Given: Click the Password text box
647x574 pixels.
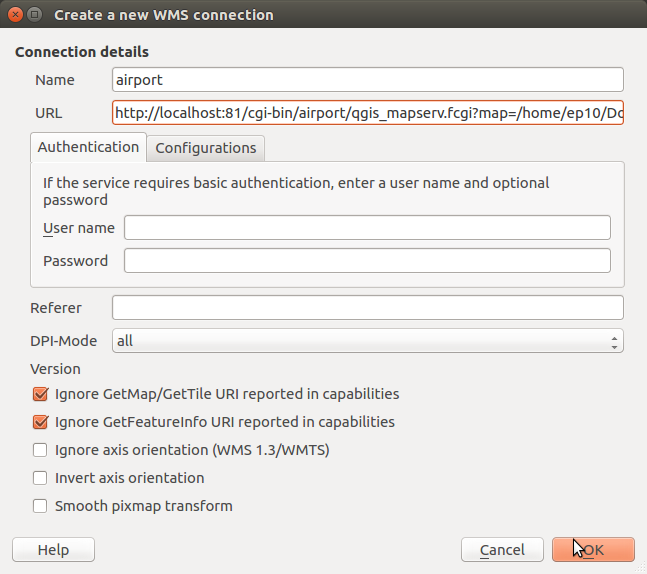Looking at the screenshot, I should click(367, 261).
